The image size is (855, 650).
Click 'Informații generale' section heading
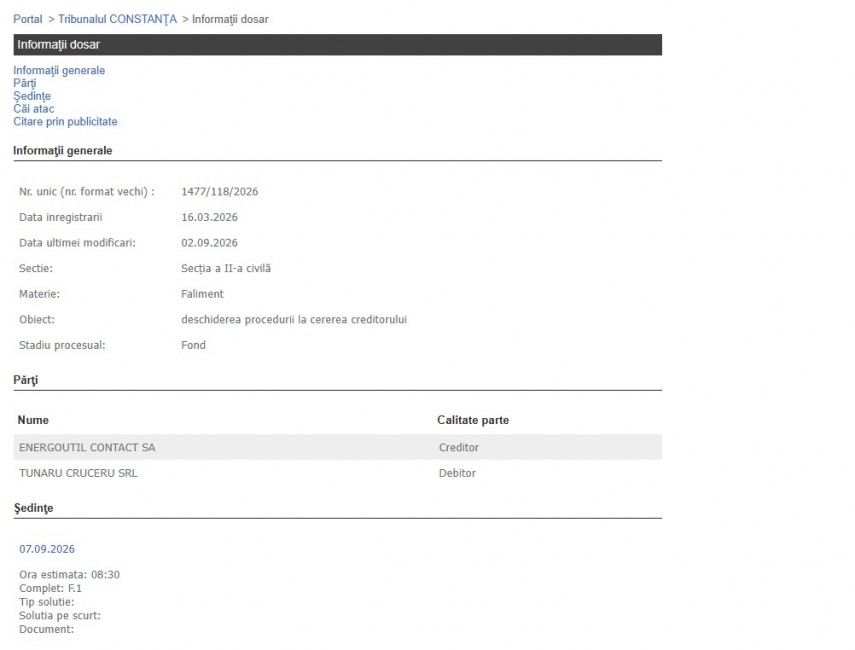click(x=63, y=151)
